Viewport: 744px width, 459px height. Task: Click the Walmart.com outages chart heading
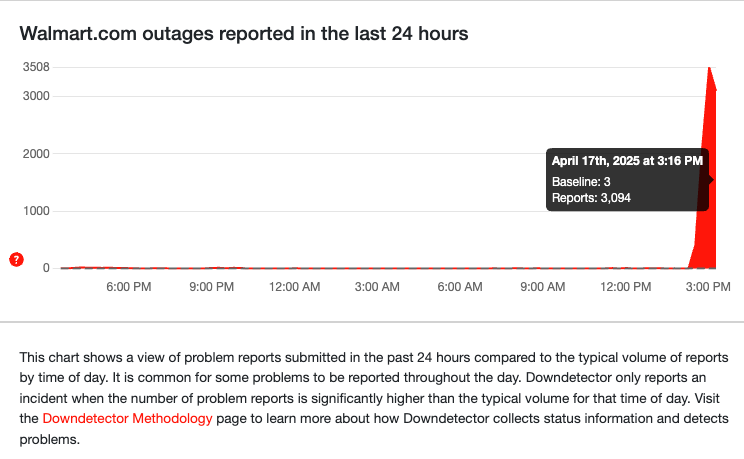coord(244,33)
